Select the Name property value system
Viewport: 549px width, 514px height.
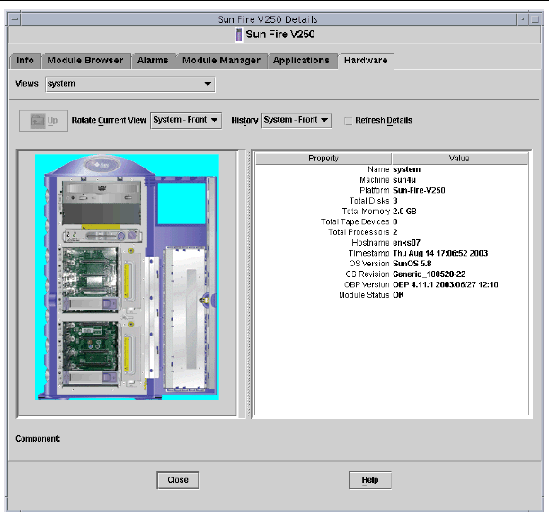tap(407, 169)
